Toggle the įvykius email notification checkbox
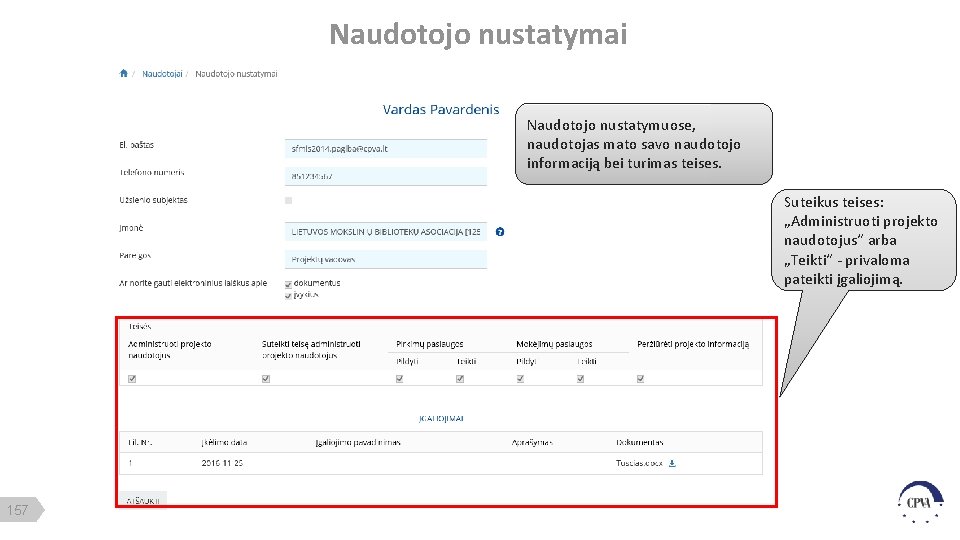This screenshot has height=540, width=960. pyautogui.click(x=288, y=296)
